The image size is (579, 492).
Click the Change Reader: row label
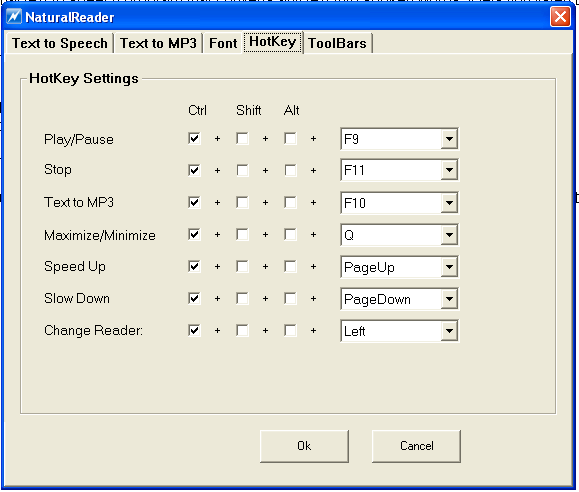coord(93,330)
